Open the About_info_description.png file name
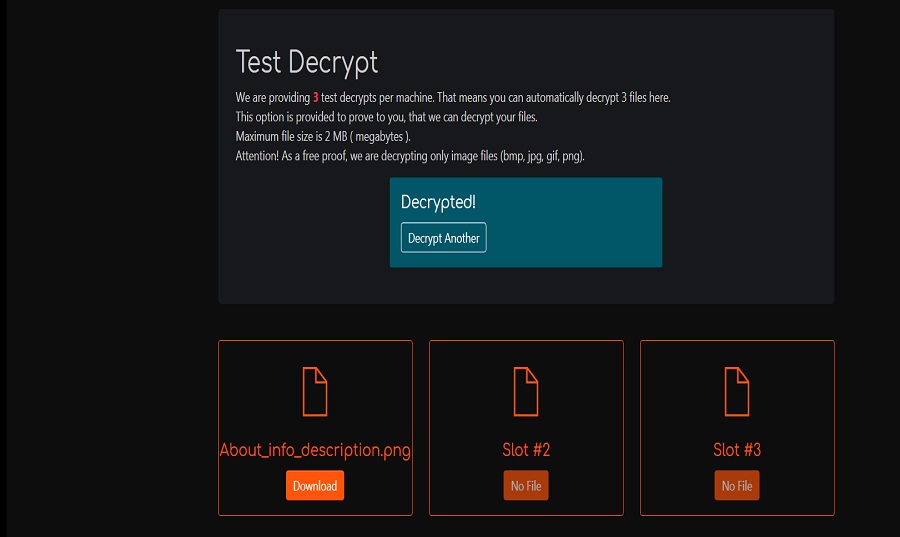Image resolution: width=900 pixels, height=537 pixels. pos(315,450)
